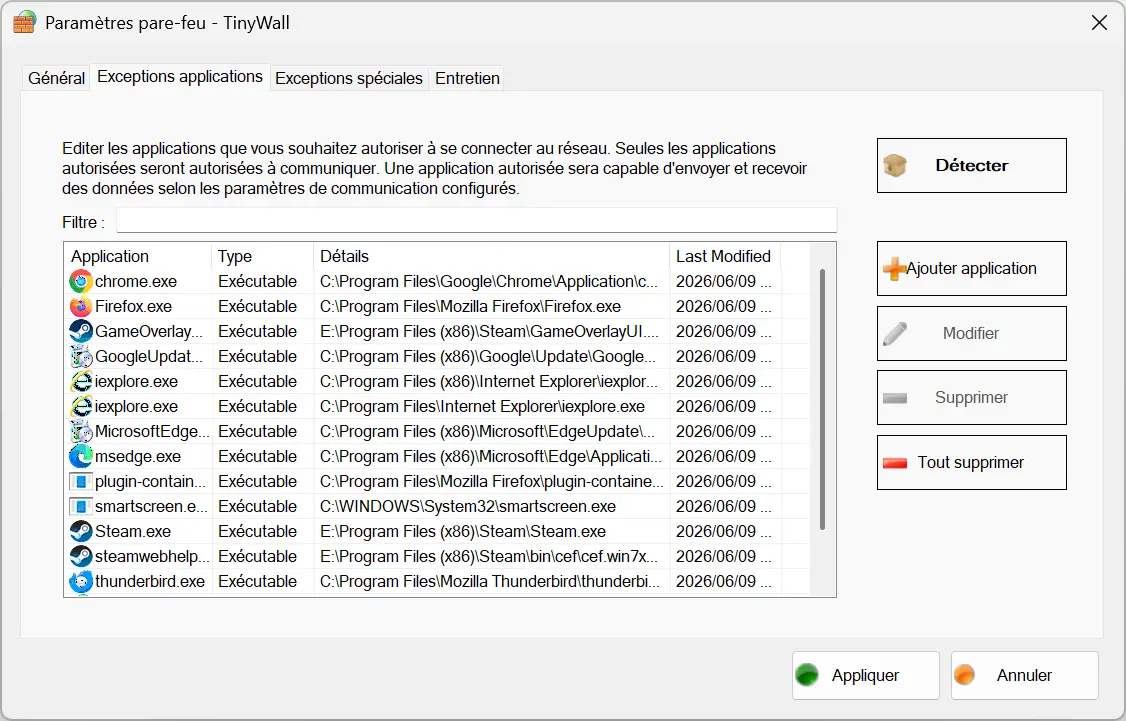1126x721 pixels.
Task: Click the Annuler button label
Action: [x=1024, y=675]
